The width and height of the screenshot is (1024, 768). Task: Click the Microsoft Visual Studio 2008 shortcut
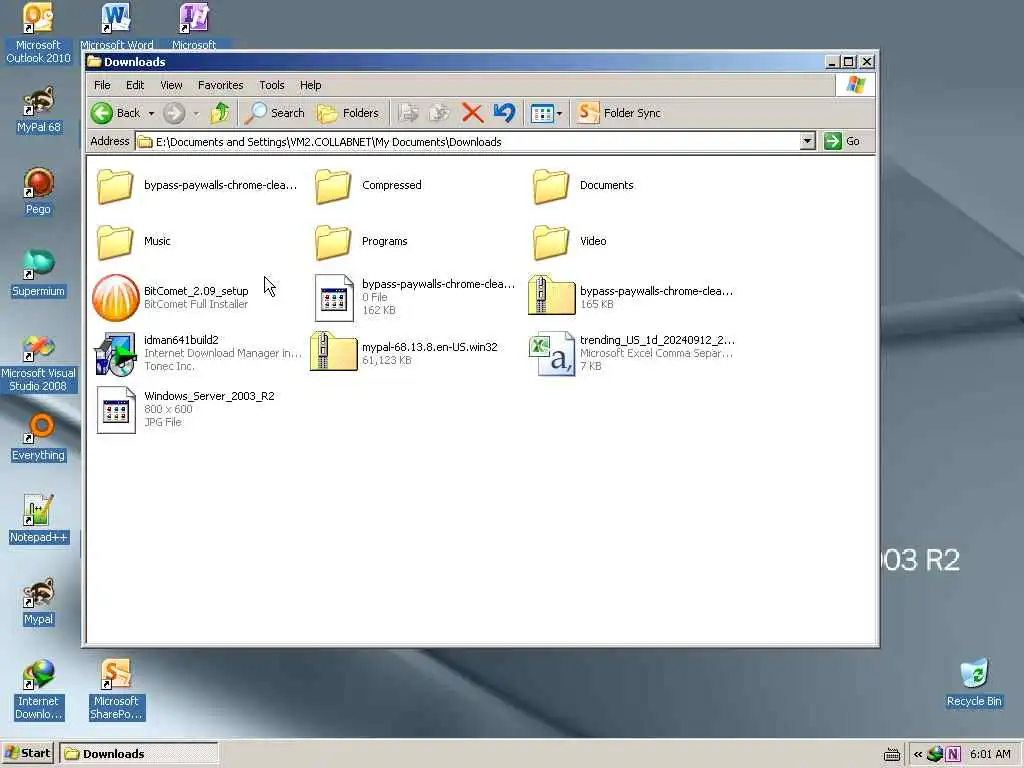pyautogui.click(x=38, y=362)
